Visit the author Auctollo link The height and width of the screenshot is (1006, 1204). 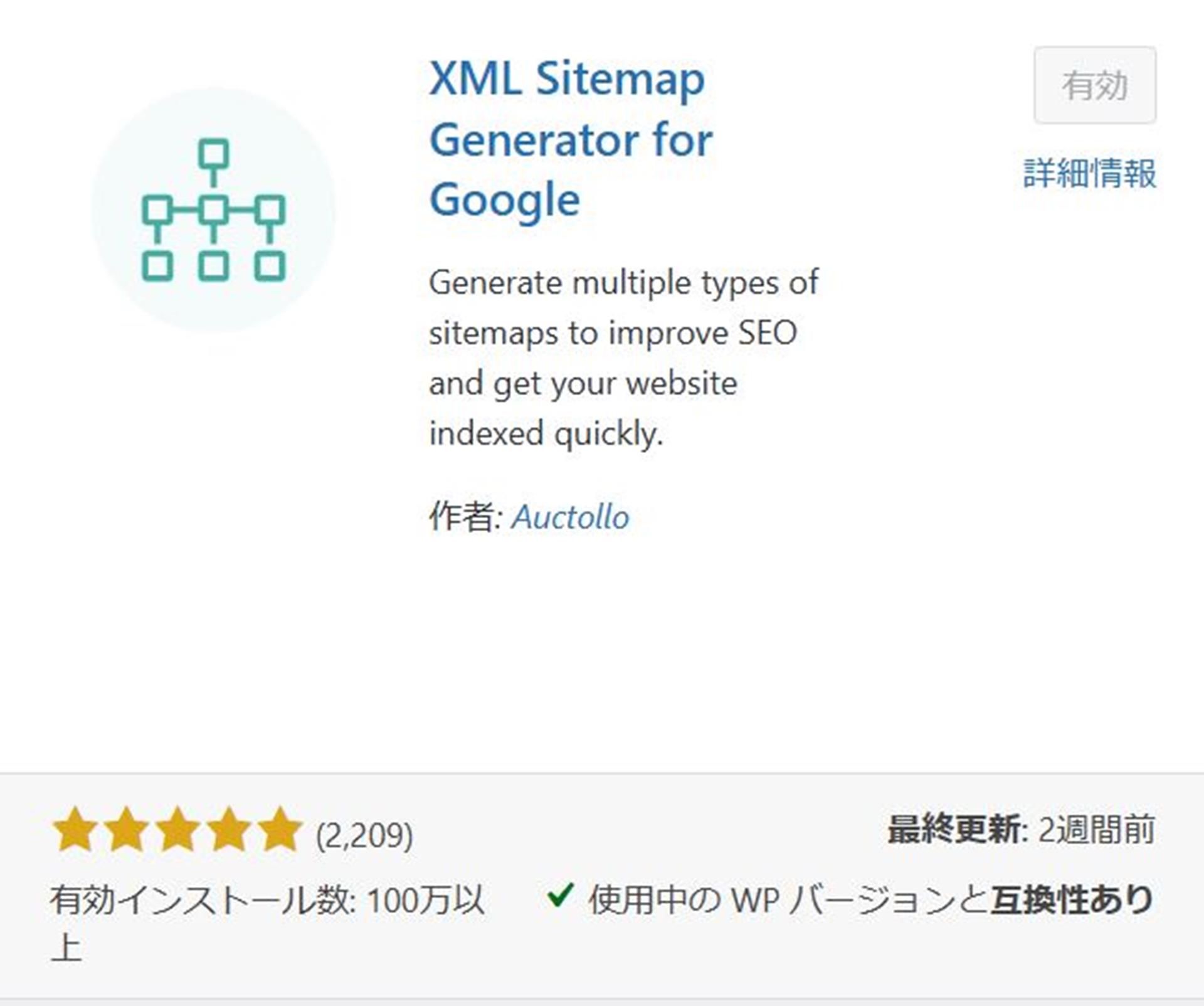pyautogui.click(x=570, y=517)
